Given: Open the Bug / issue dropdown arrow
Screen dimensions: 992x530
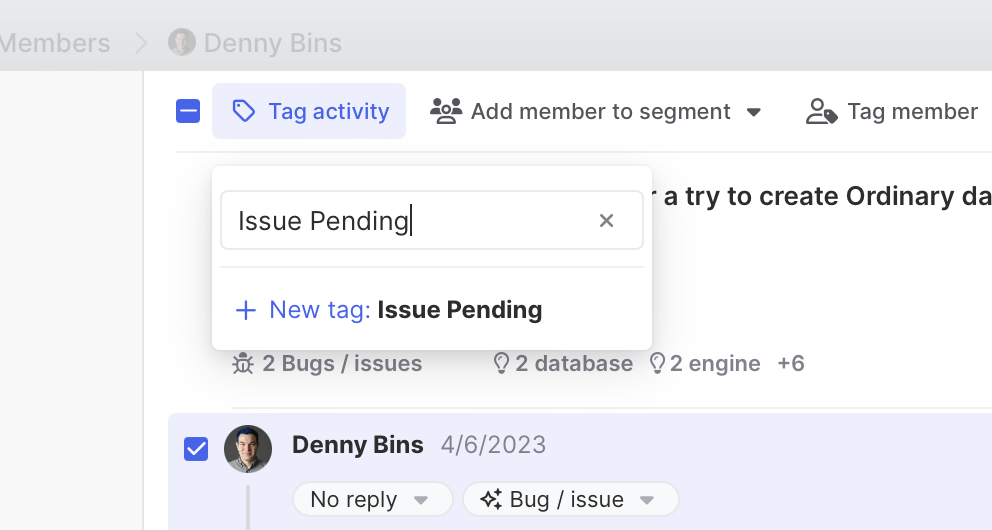Looking at the screenshot, I should point(647,499).
